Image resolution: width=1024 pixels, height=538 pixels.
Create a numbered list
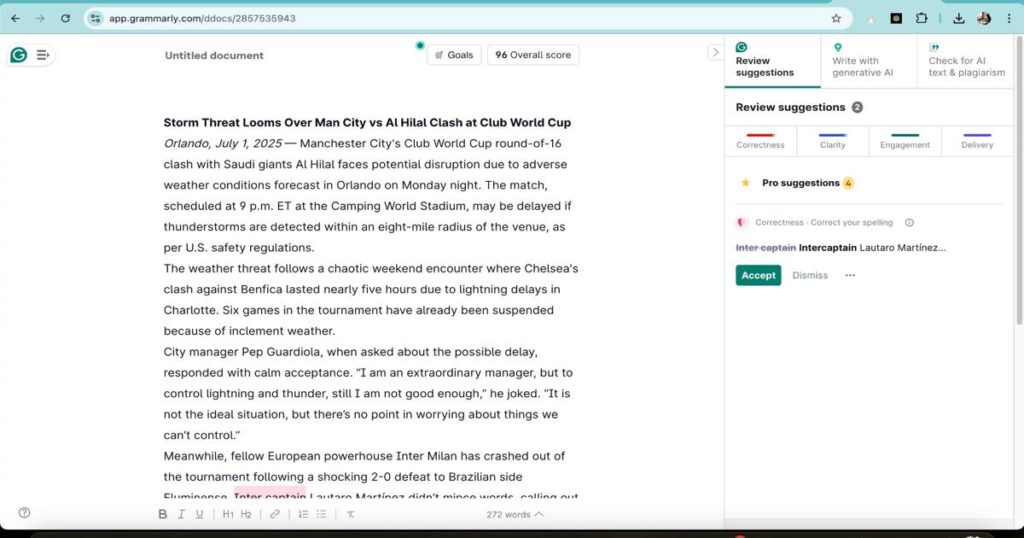pyautogui.click(x=303, y=514)
